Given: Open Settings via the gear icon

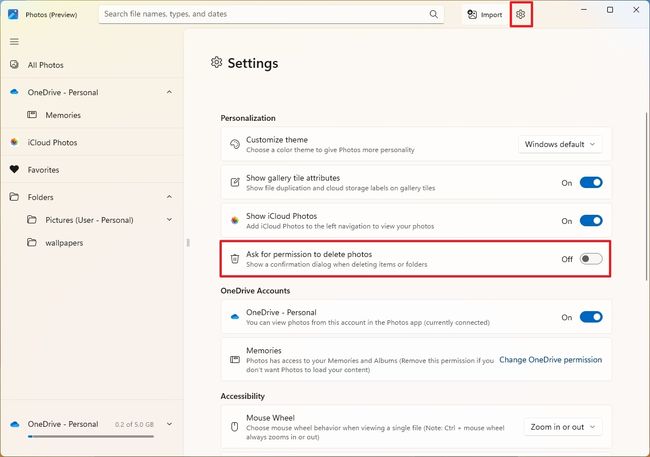Looking at the screenshot, I should 520,14.
